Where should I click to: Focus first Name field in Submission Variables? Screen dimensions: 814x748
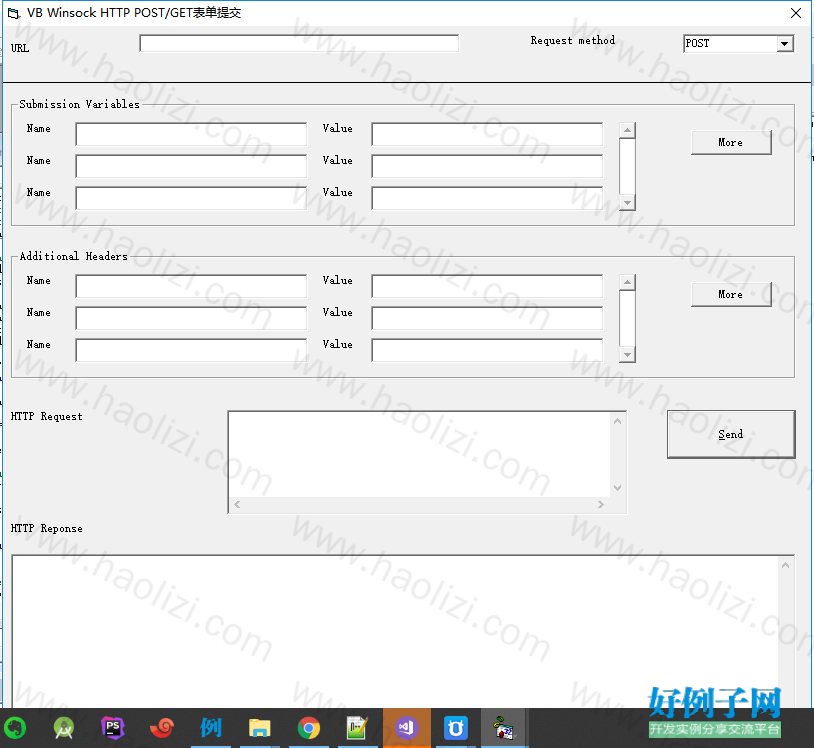(x=191, y=134)
